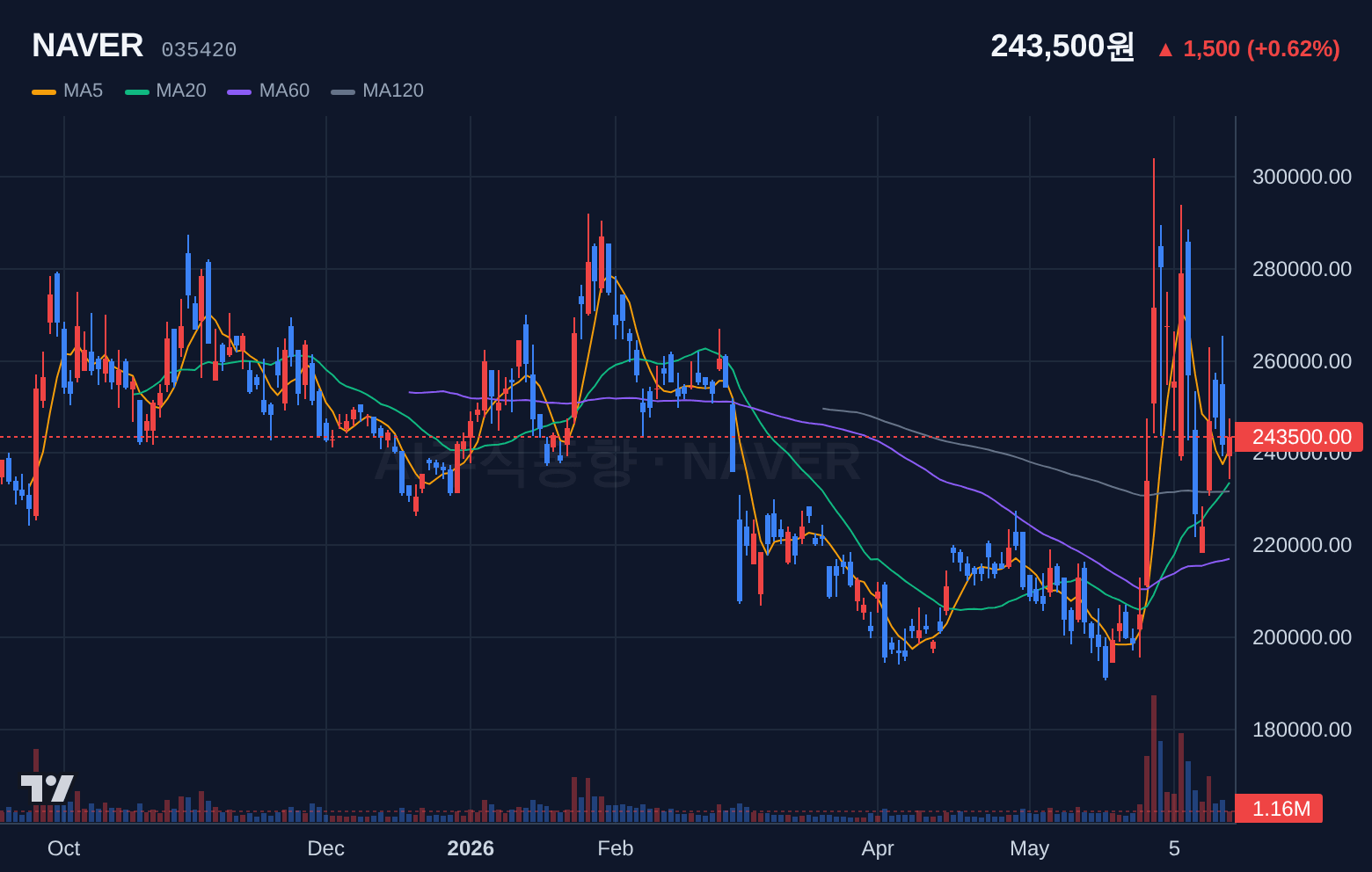This screenshot has width=1372, height=872.
Task: Click the 1.16M volume tag
Action: 1279,809
